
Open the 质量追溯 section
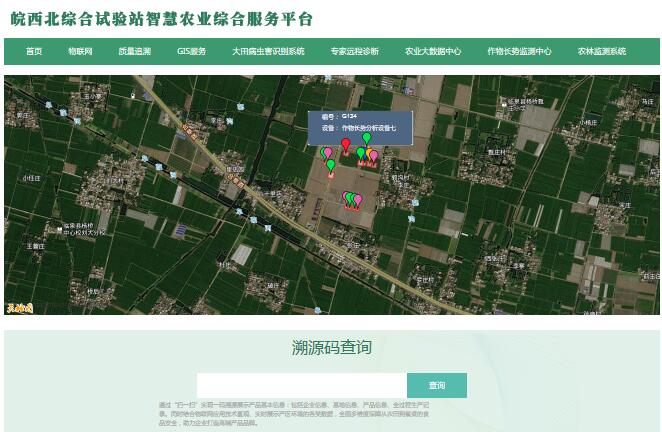click(x=134, y=51)
